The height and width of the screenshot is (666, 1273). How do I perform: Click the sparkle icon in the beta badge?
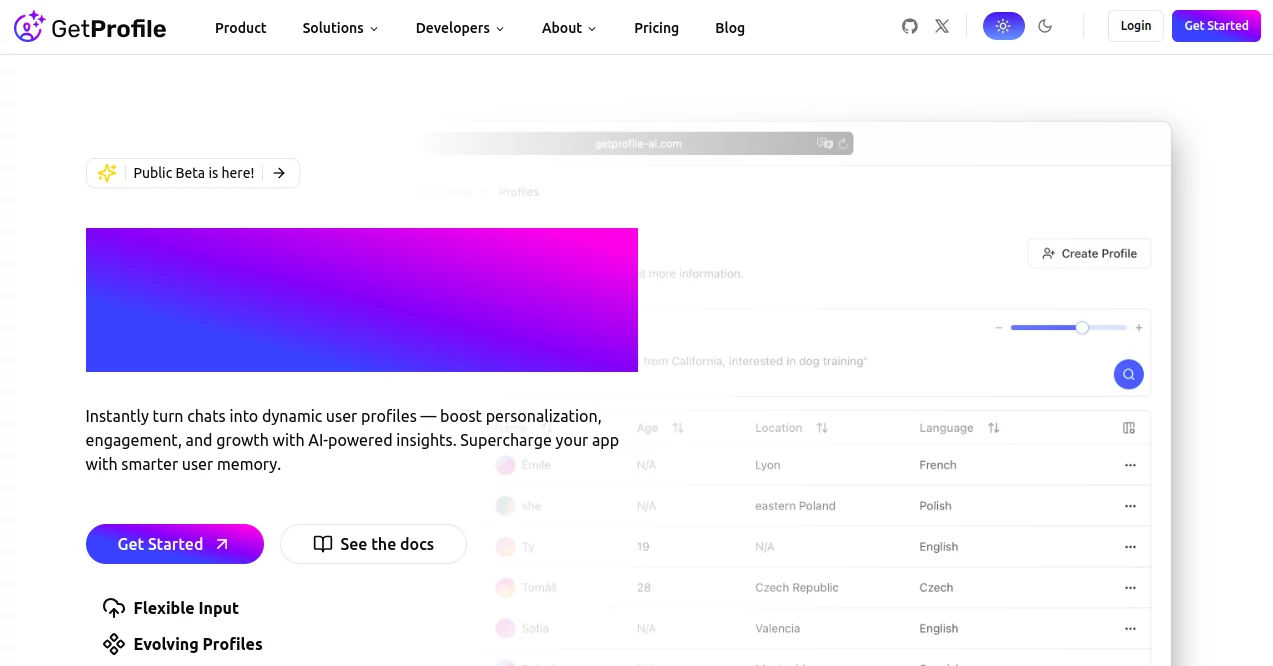tap(107, 173)
